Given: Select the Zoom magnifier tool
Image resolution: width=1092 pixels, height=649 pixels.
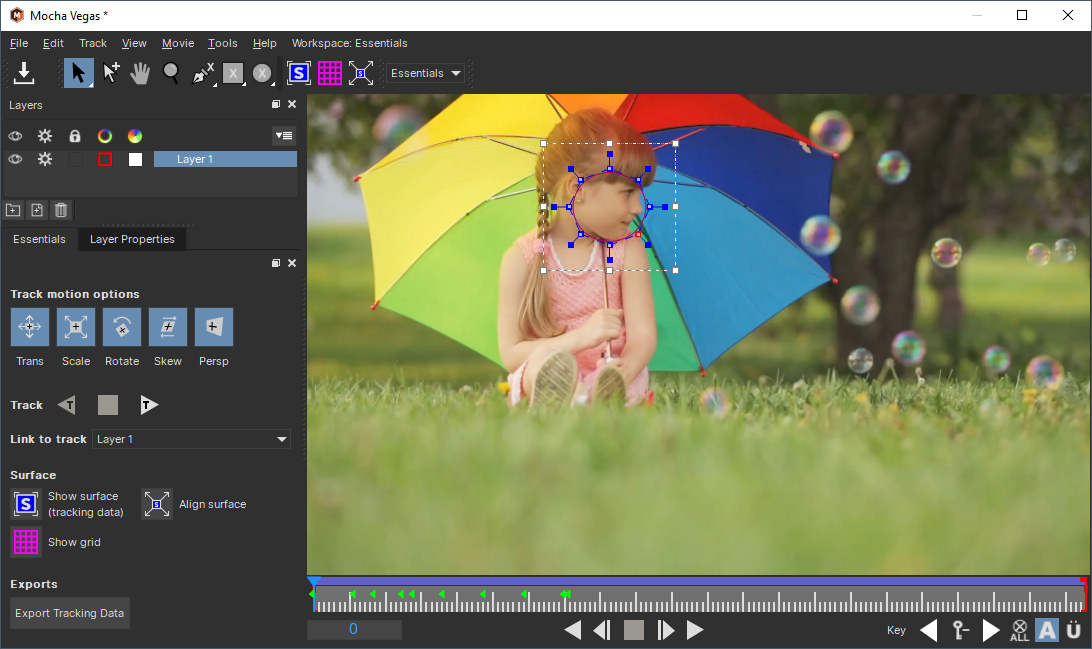Looking at the screenshot, I should point(171,73).
